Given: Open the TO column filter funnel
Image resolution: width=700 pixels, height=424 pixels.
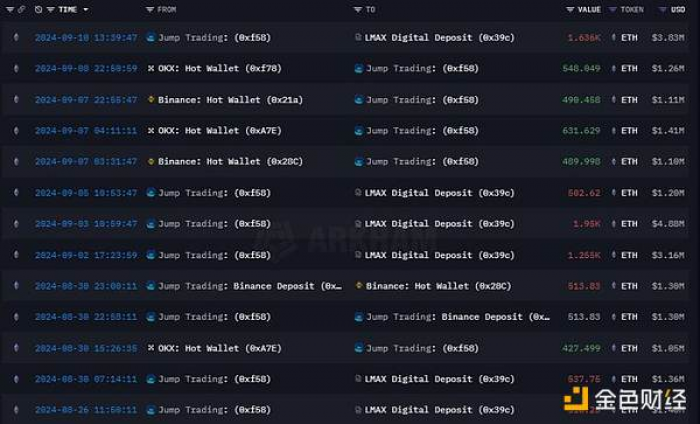Looking at the screenshot, I should point(358,9).
